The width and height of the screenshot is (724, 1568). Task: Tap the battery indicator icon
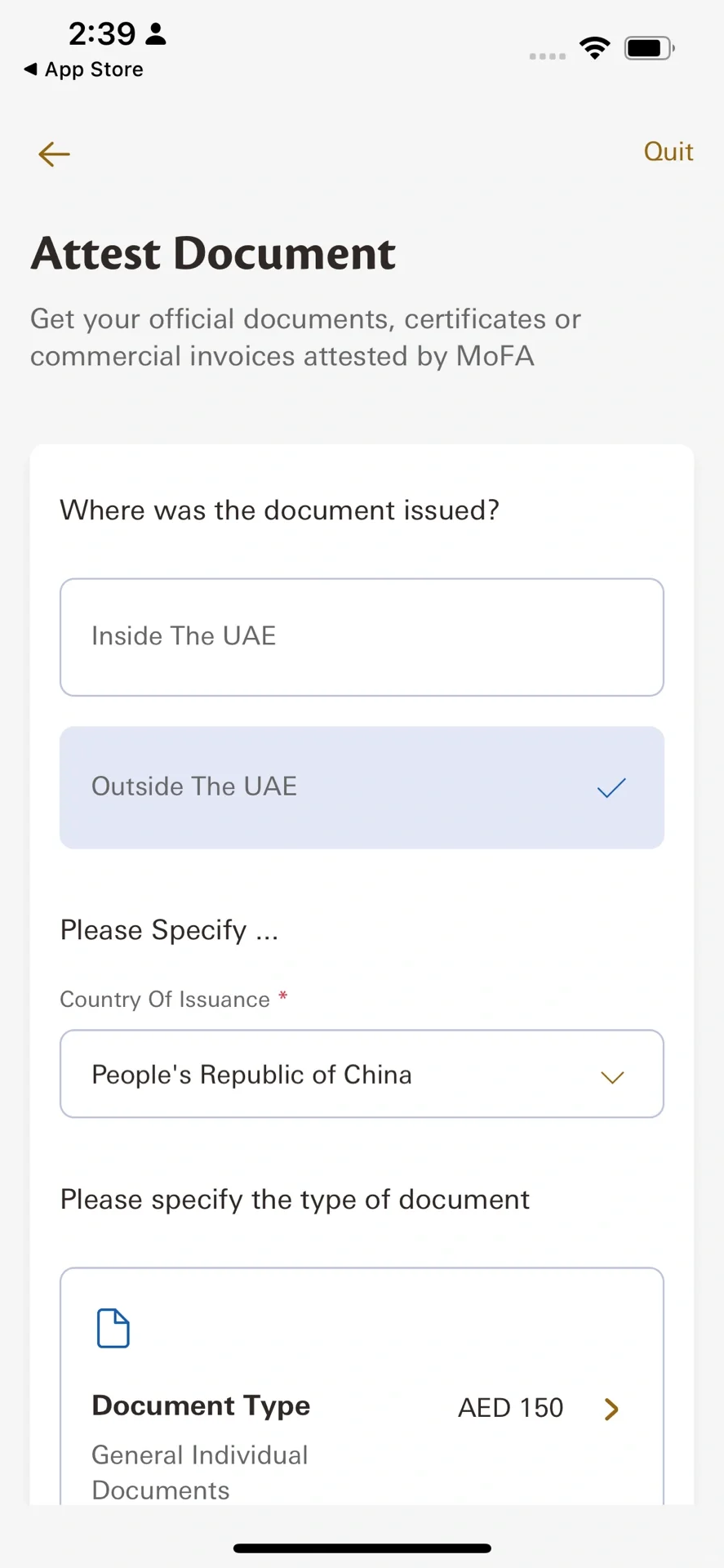(649, 48)
